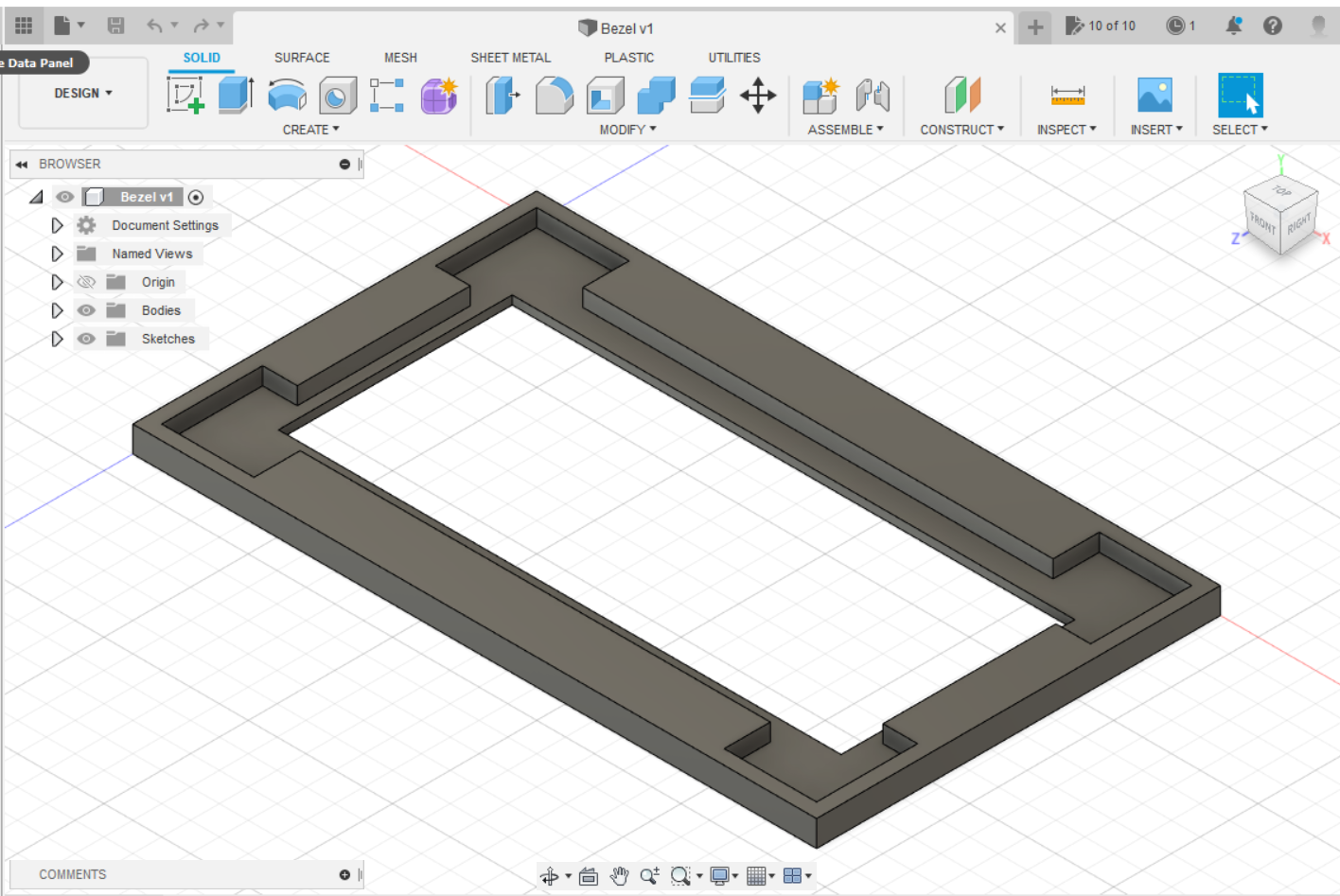Select the Shell tool
This screenshot has height=896, width=1340.
(606, 96)
